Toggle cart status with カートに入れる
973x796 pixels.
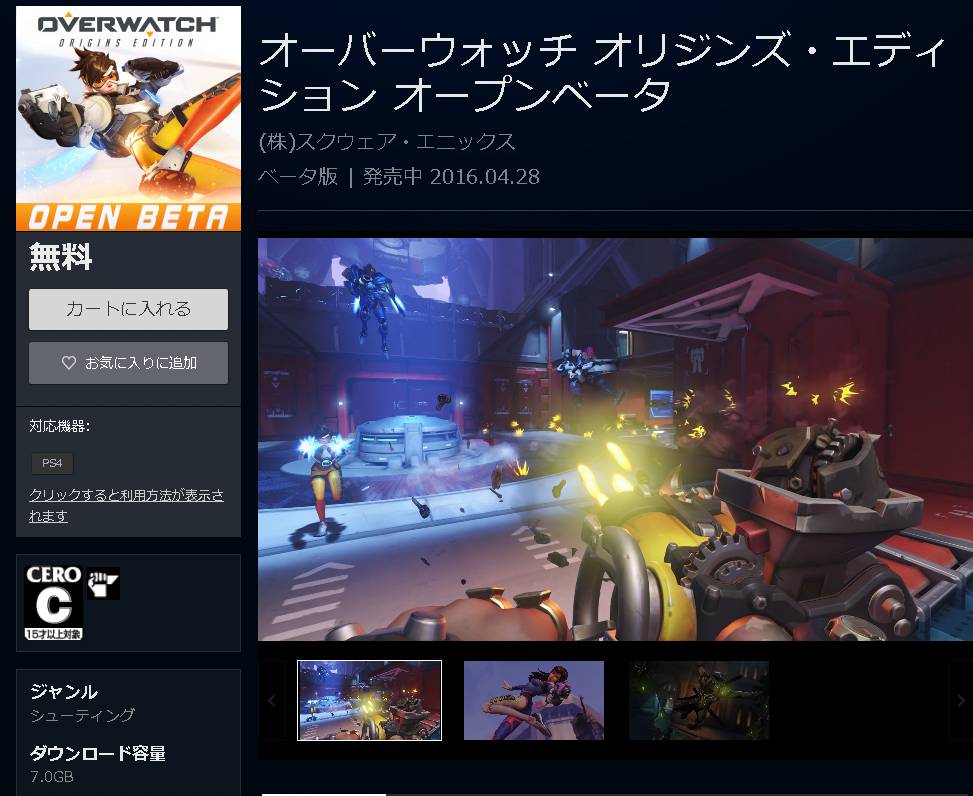tap(128, 310)
